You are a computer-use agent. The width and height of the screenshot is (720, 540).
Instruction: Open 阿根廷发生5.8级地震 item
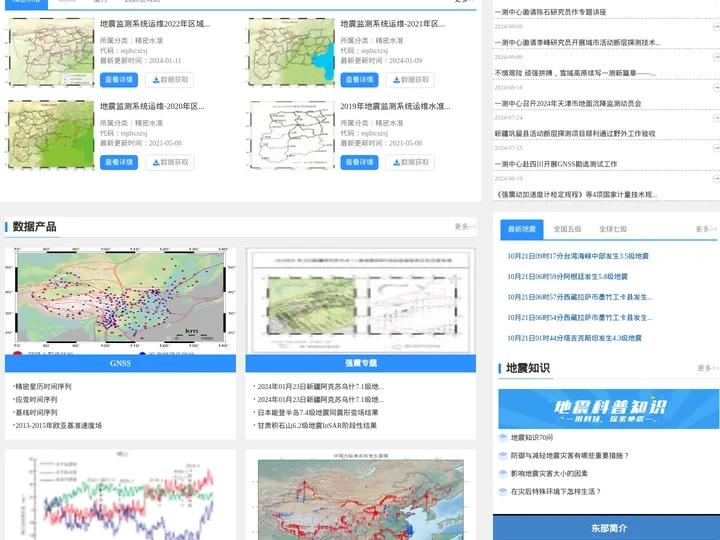point(567,276)
